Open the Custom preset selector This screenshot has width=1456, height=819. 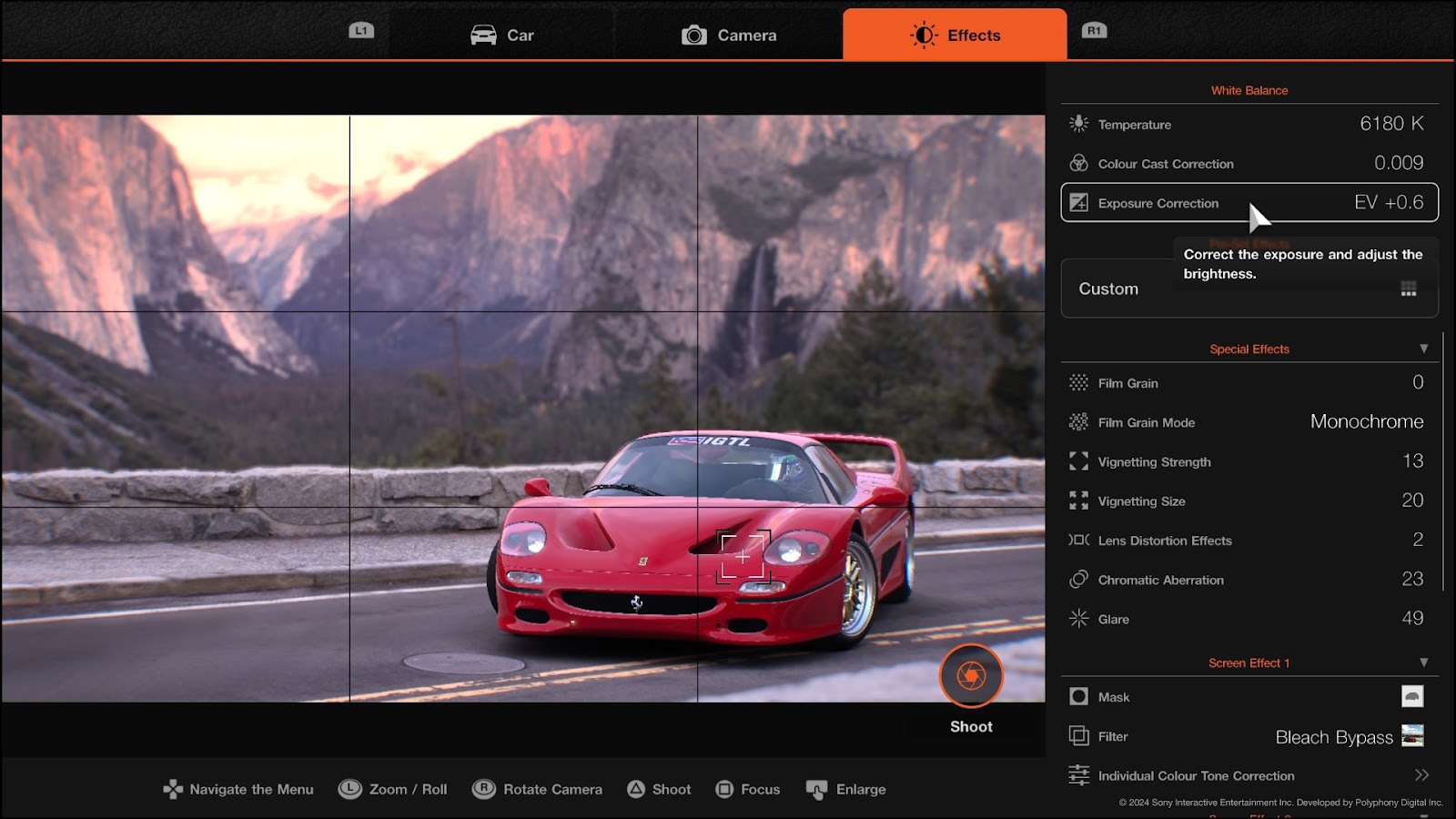click(1249, 288)
